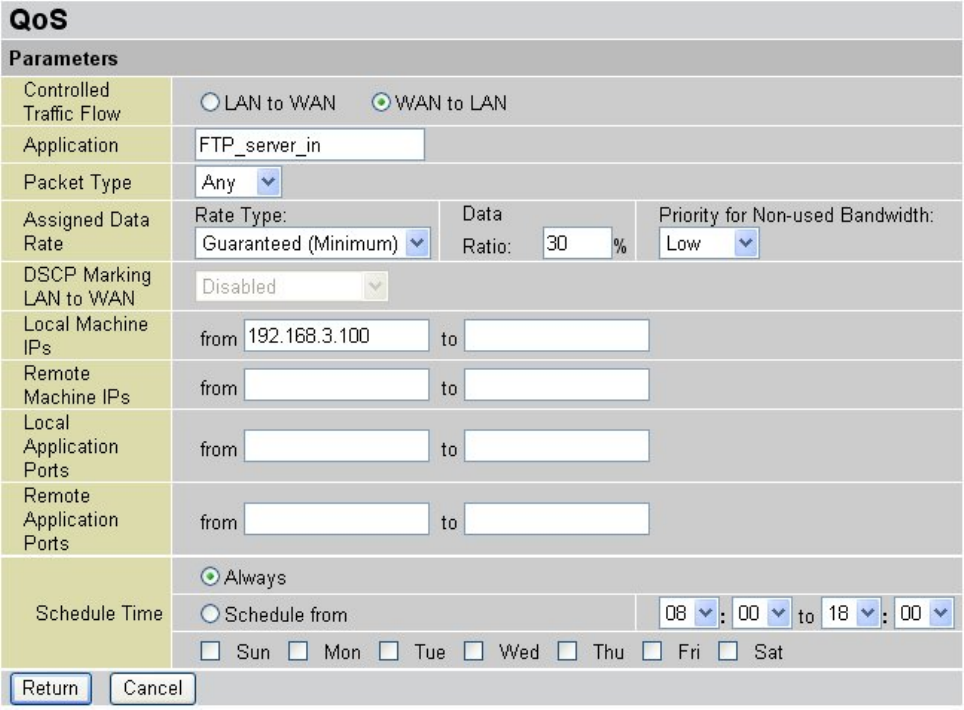Choose the Always schedule option
Viewport: 964px width, 710px height.
point(210,577)
